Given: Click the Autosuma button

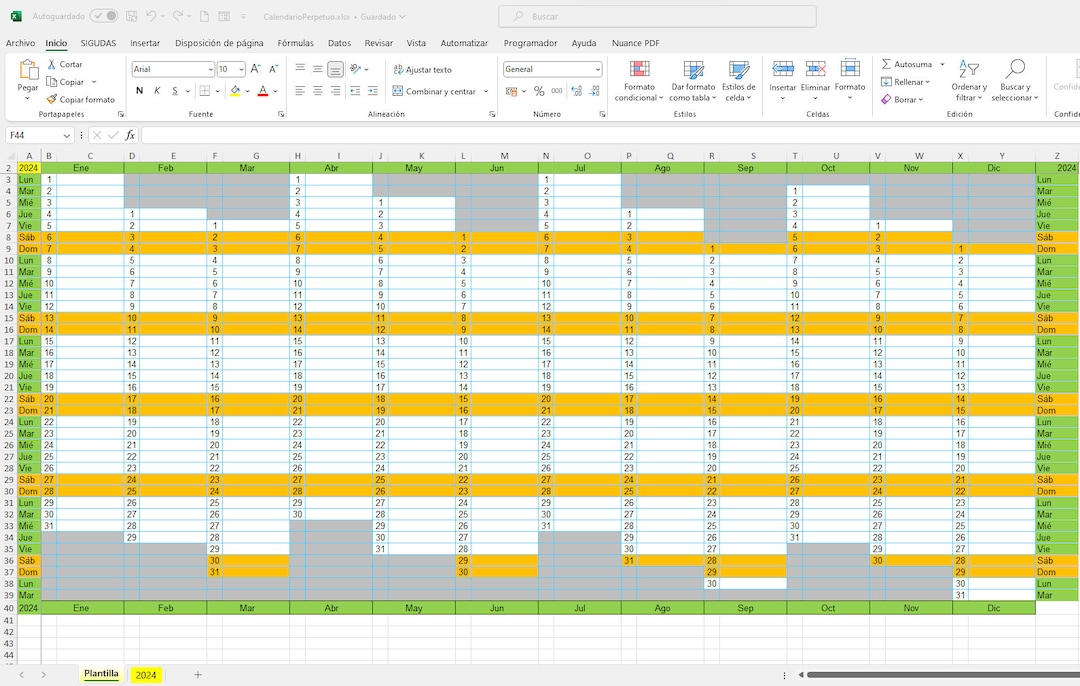Looking at the screenshot, I should coord(906,64).
